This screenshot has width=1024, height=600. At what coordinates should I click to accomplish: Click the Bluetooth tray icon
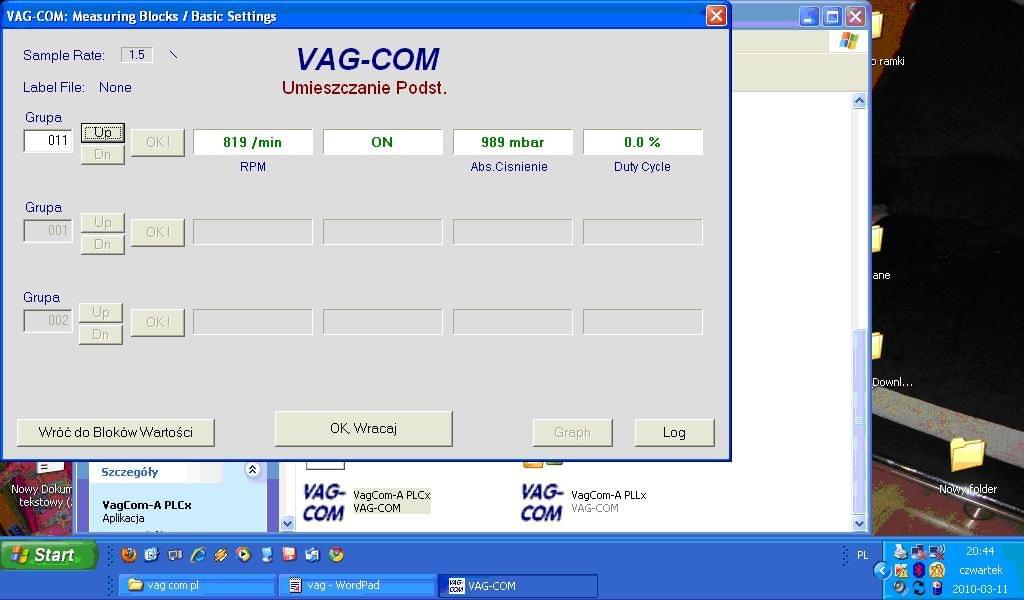pos(919,570)
